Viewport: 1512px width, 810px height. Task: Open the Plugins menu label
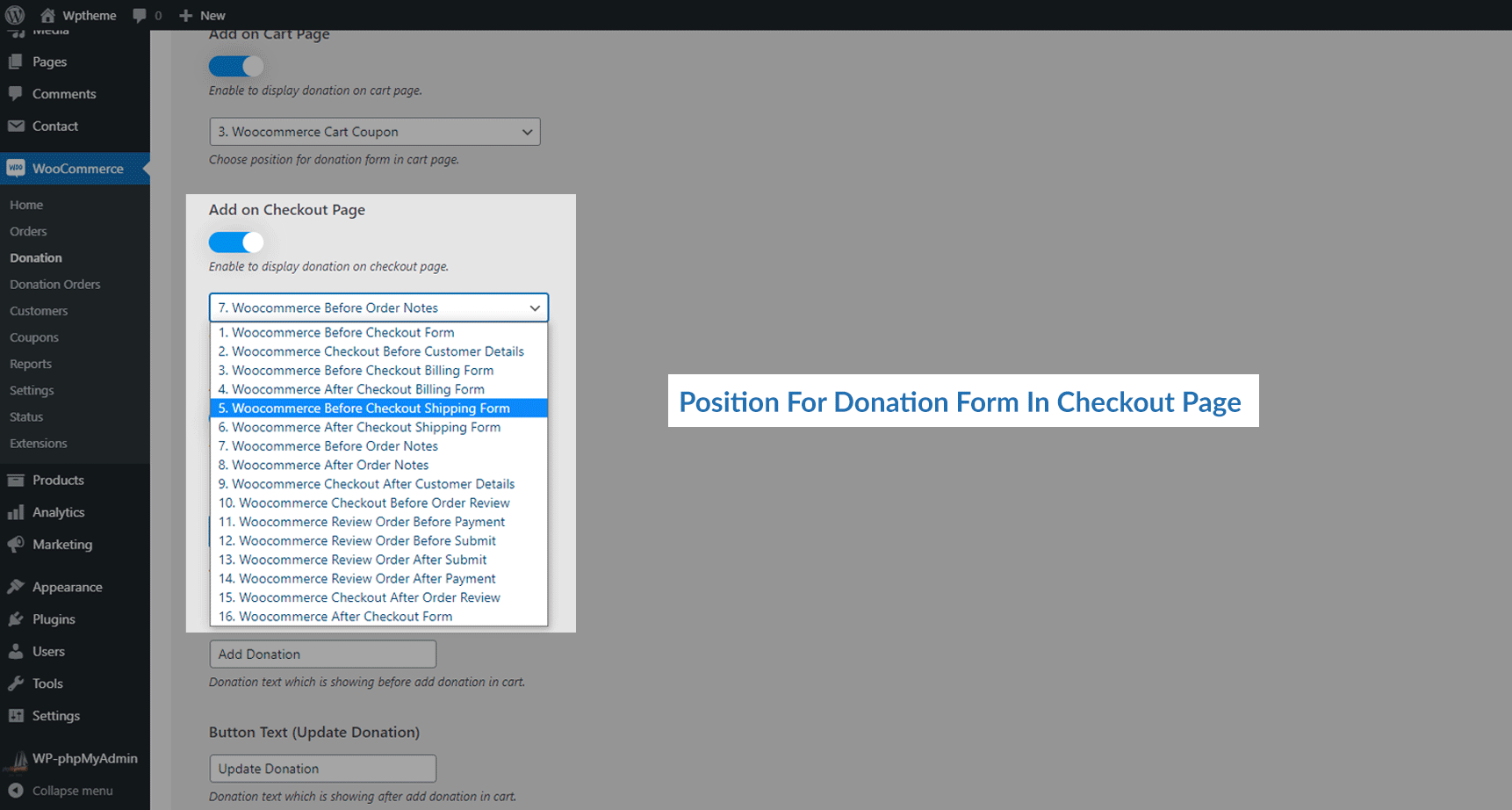(54, 619)
